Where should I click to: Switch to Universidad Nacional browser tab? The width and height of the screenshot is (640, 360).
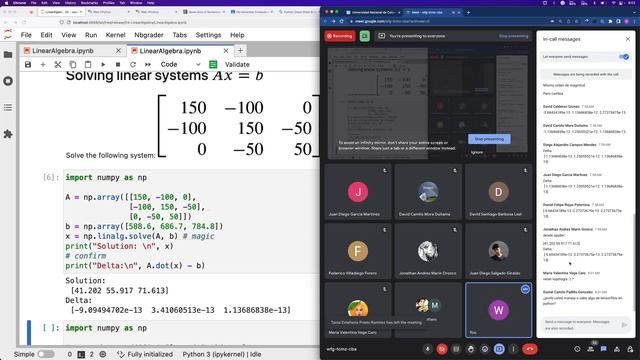coord(372,12)
